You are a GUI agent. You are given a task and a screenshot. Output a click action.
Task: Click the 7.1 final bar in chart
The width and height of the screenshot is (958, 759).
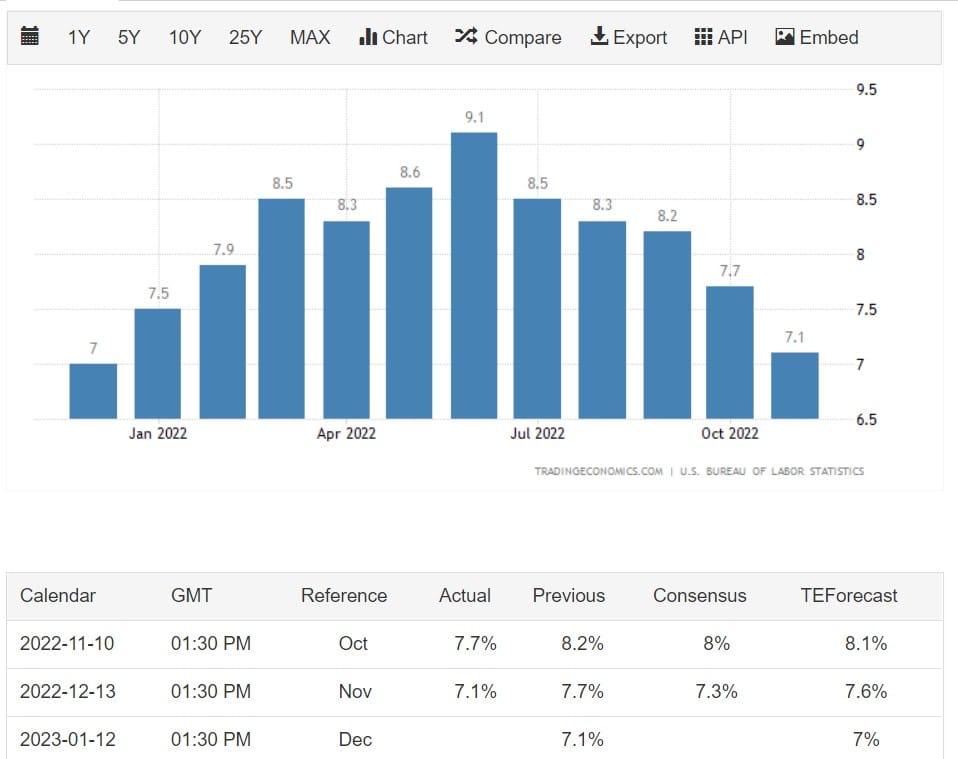[x=795, y=385]
